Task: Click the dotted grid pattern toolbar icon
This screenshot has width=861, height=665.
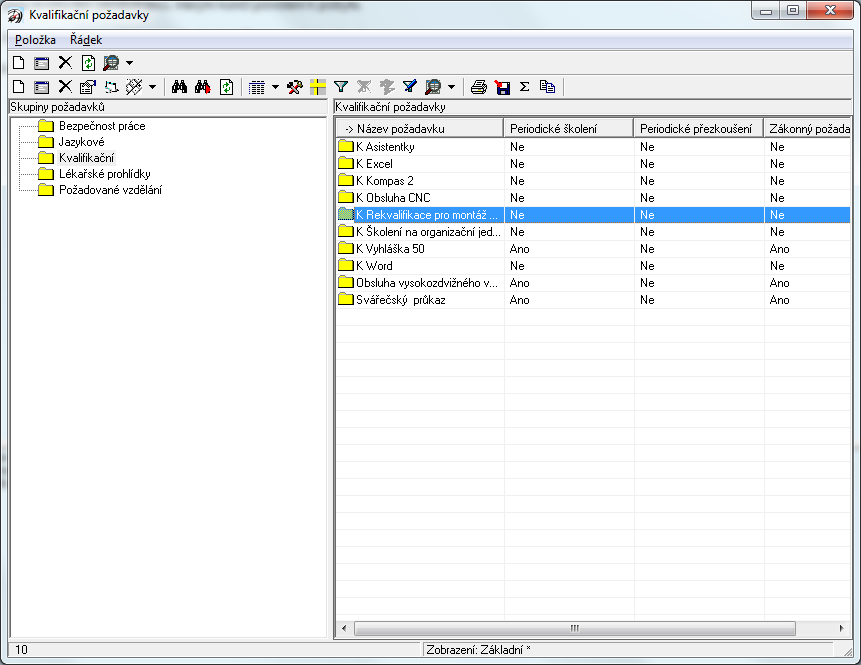Action: (x=134, y=87)
